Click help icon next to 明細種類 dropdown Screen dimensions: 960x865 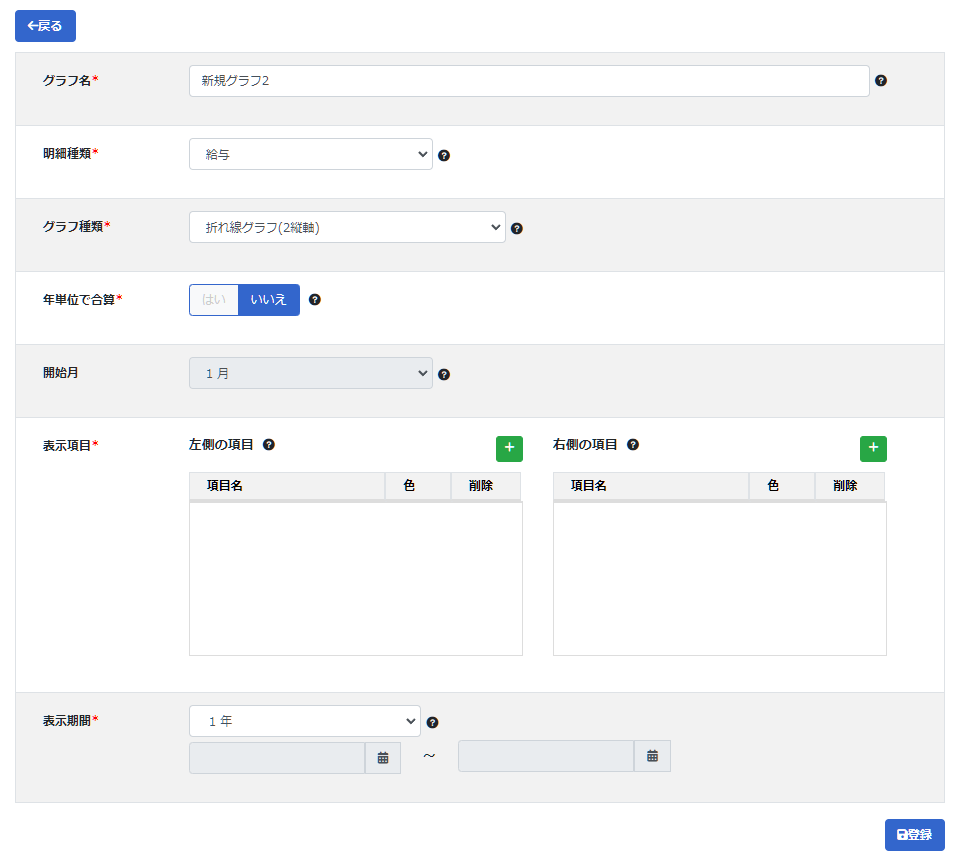[x=444, y=155]
